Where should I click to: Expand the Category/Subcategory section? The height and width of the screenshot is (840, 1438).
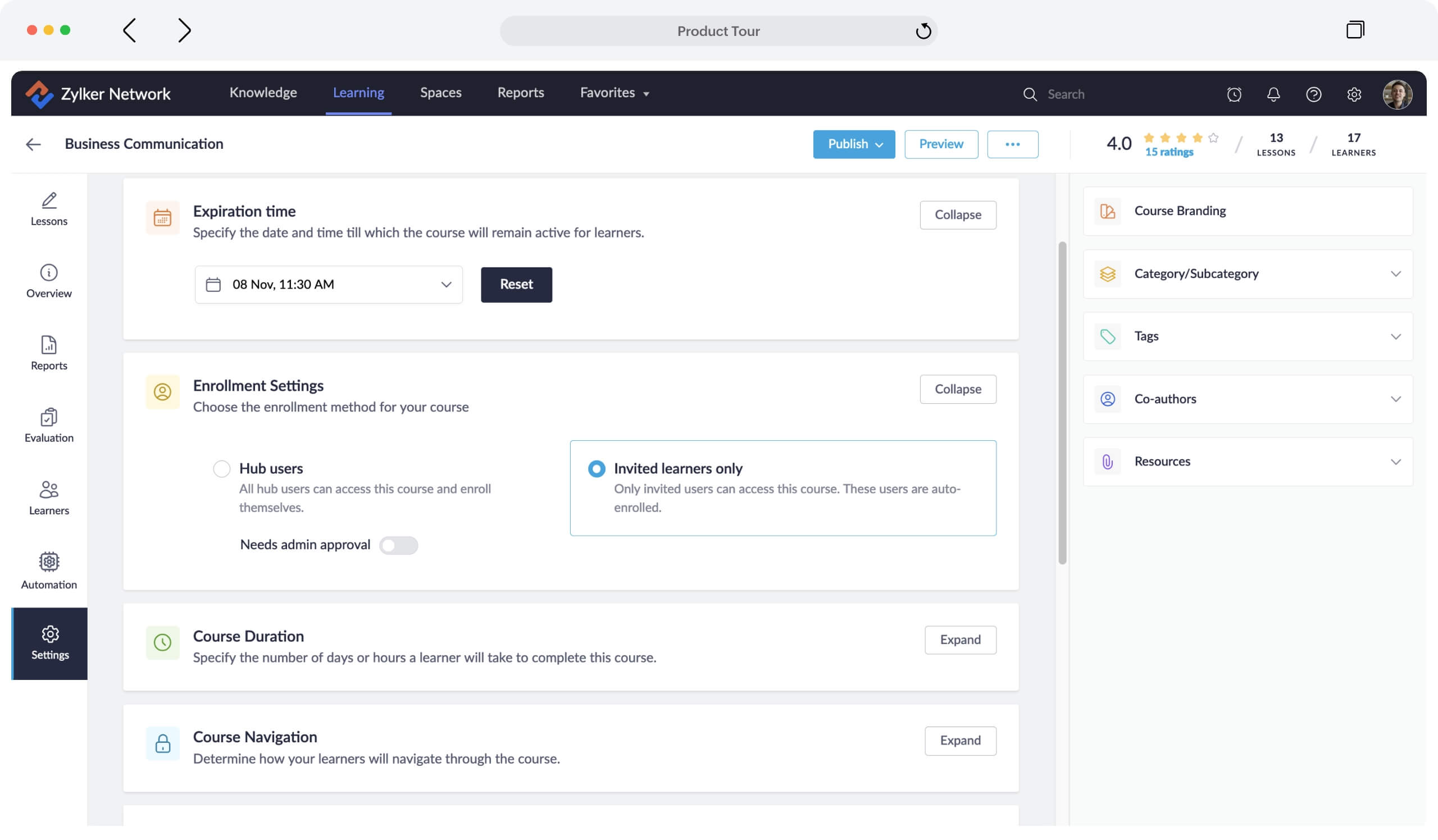tap(1396, 273)
